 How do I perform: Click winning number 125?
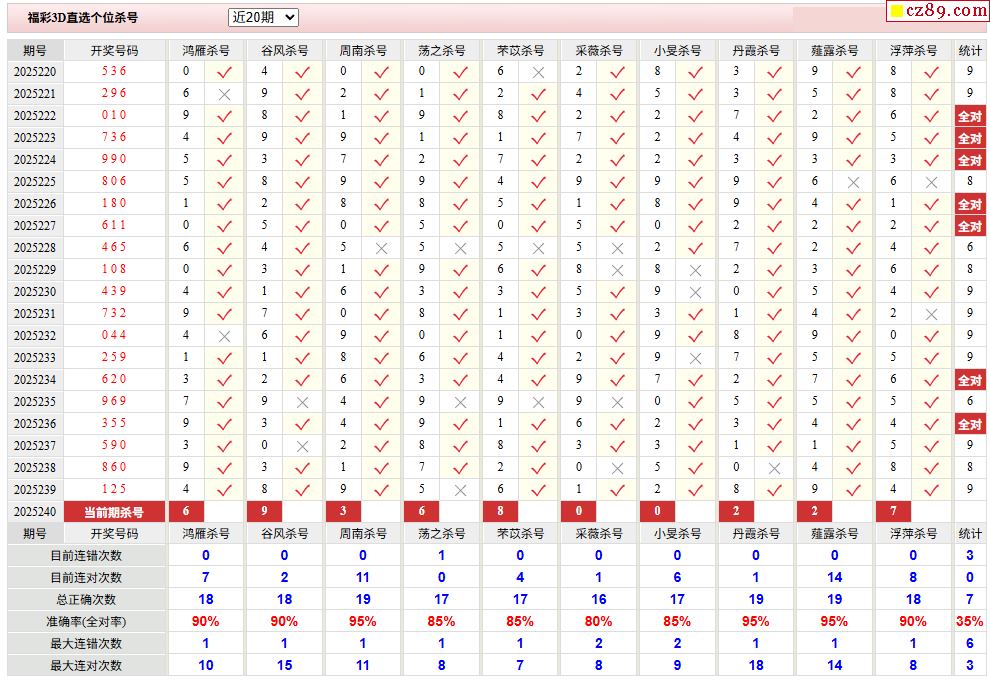coord(114,489)
